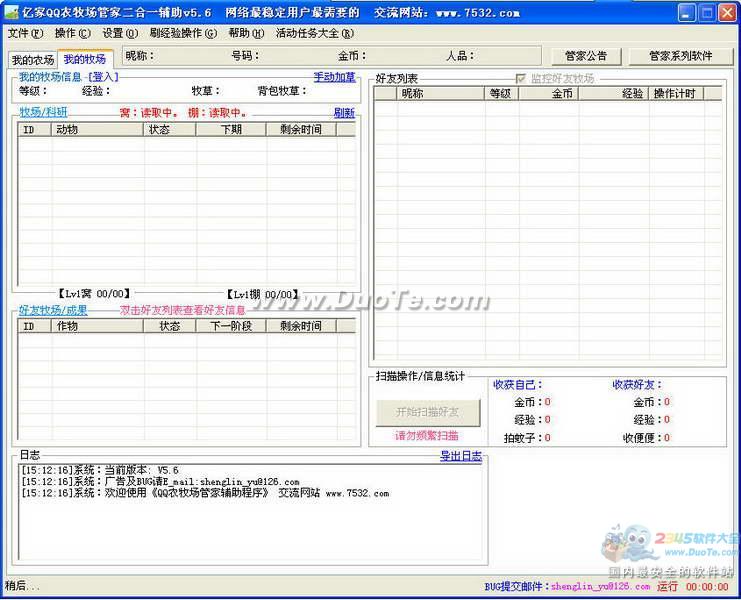
Task: Click the 操作计时 column header
Action: tap(676, 94)
